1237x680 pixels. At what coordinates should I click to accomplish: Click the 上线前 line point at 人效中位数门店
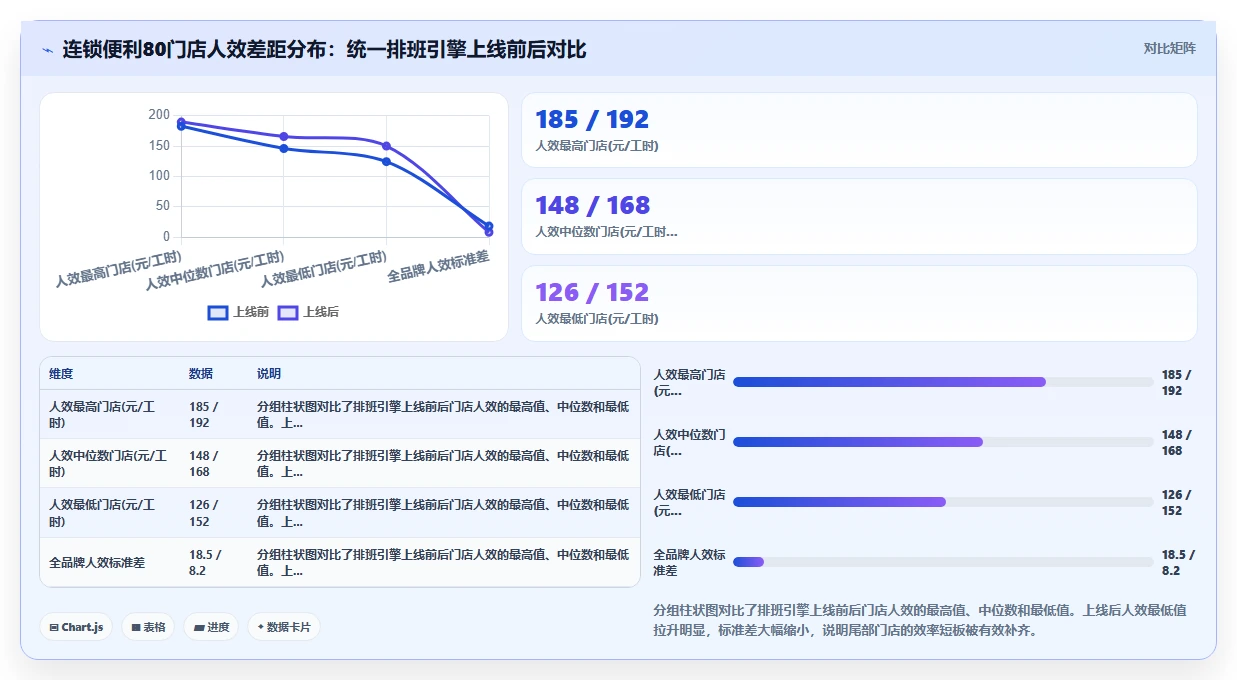pos(284,148)
